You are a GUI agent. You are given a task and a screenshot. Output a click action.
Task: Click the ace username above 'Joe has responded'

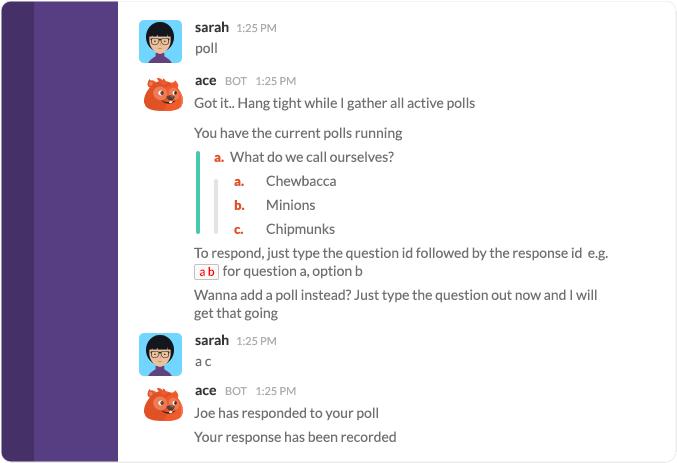coord(206,391)
